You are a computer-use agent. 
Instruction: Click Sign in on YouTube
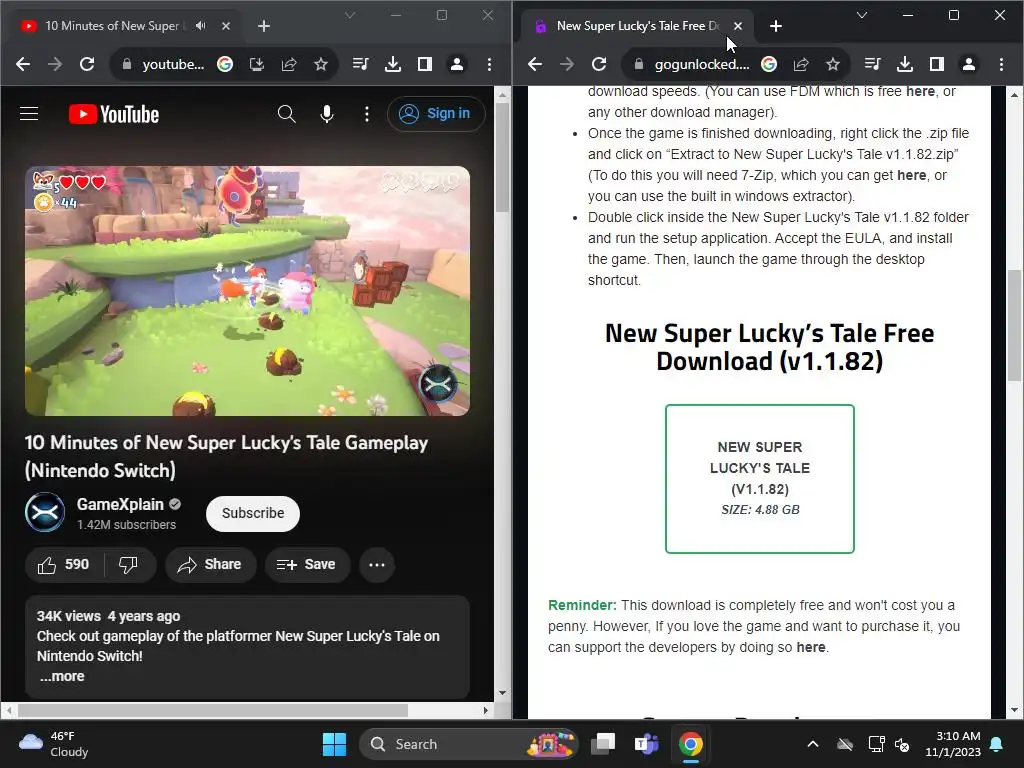[x=436, y=114]
